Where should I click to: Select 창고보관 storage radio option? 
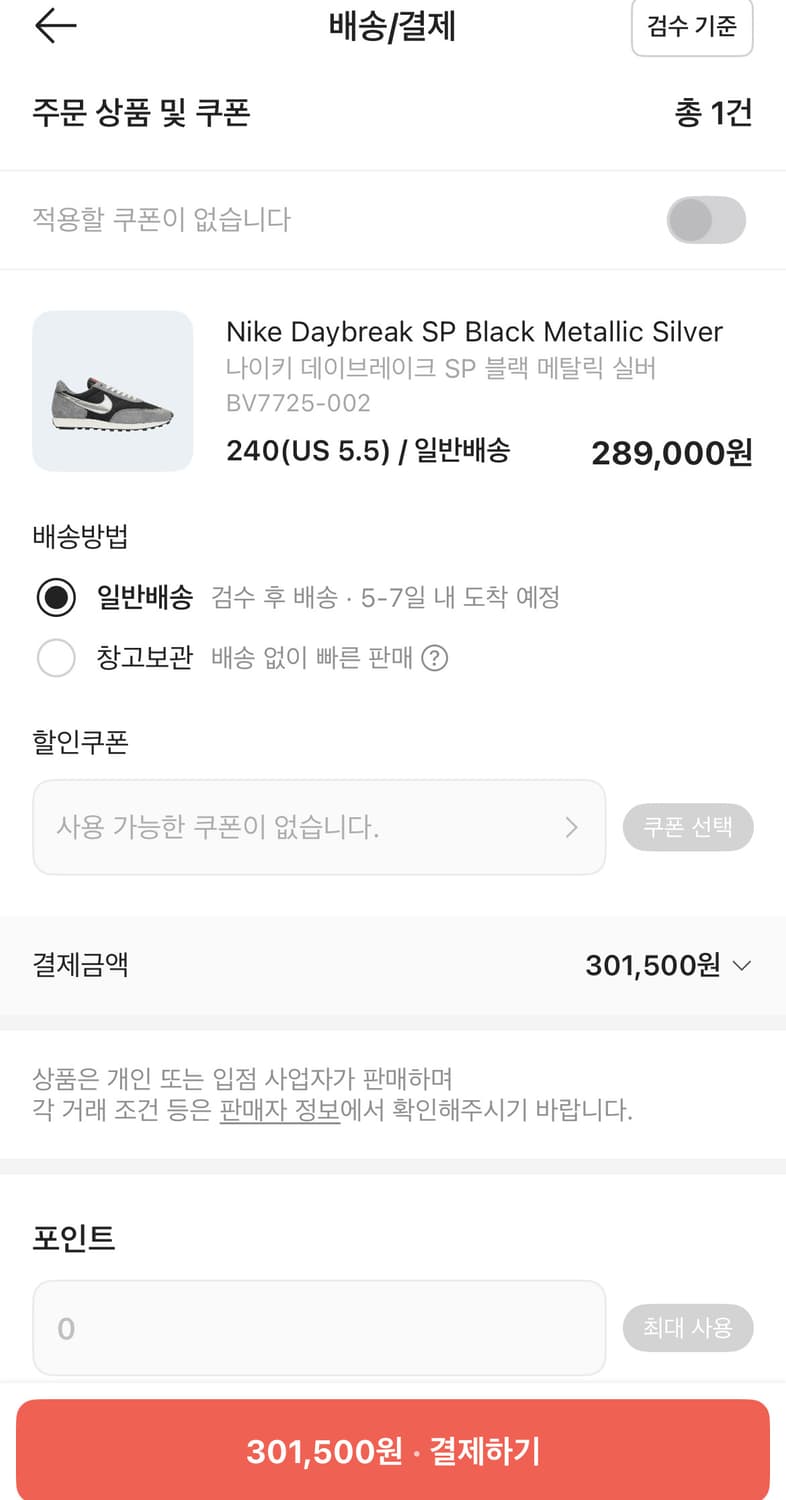click(x=56, y=658)
